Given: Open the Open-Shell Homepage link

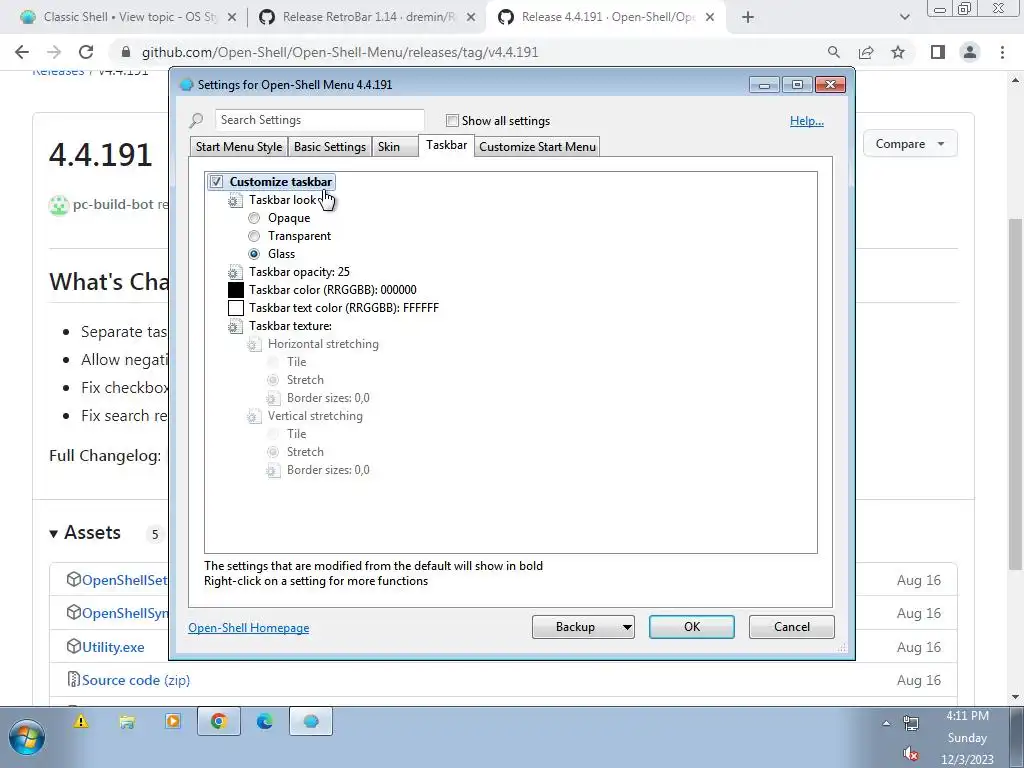Looking at the screenshot, I should [x=249, y=628].
